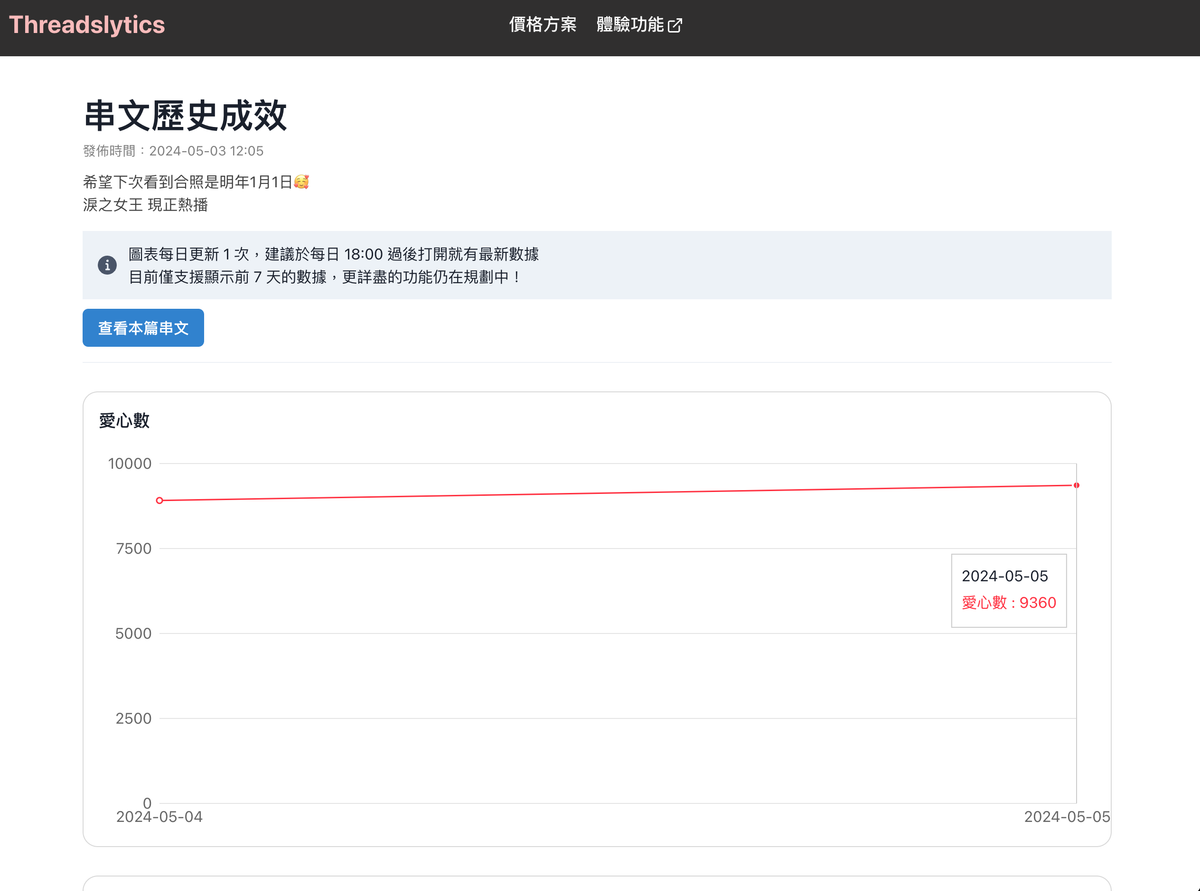Image resolution: width=1200 pixels, height=891 pixels.
Task: Select the 串文歷史成效 page heading
Action: pyautogui.click(x=185, y=116)
